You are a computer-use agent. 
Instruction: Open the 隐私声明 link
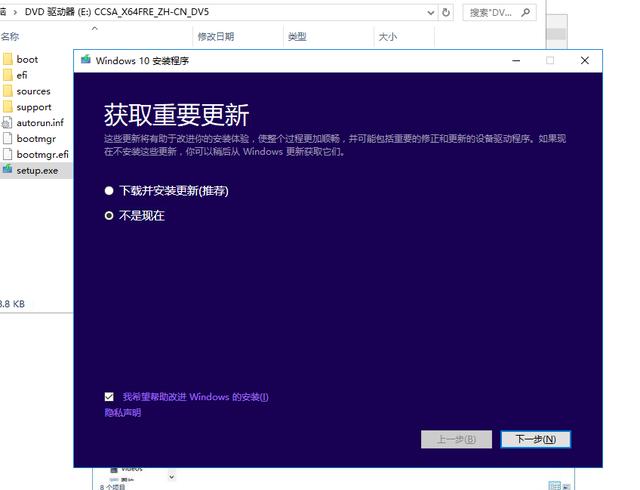click(x=122, y=412)
